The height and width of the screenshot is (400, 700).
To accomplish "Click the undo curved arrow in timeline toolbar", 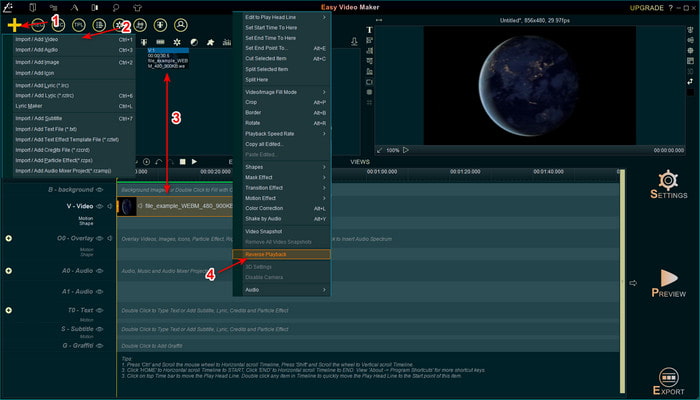I will (x=158, y=162).
